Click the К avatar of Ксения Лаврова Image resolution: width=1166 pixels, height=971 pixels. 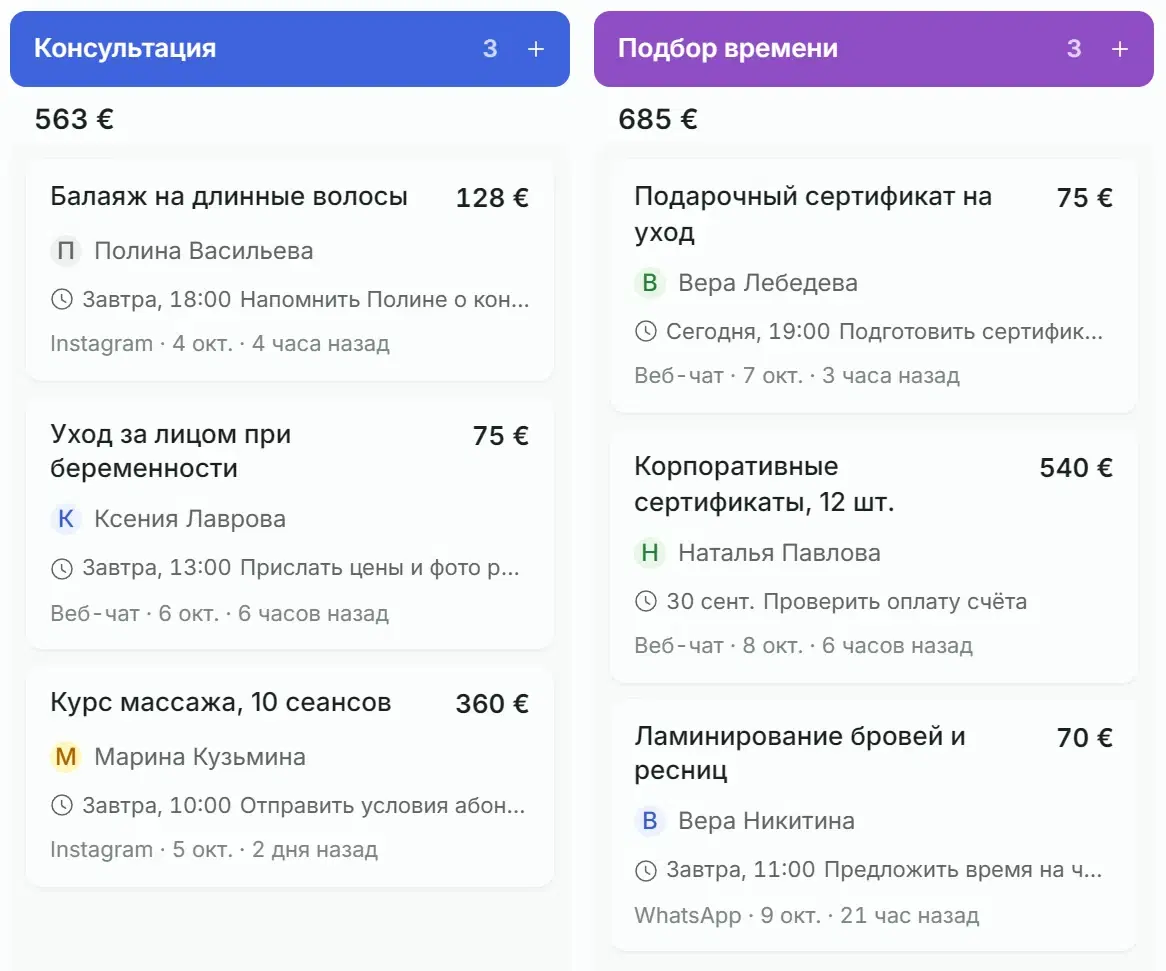point(65,519)
